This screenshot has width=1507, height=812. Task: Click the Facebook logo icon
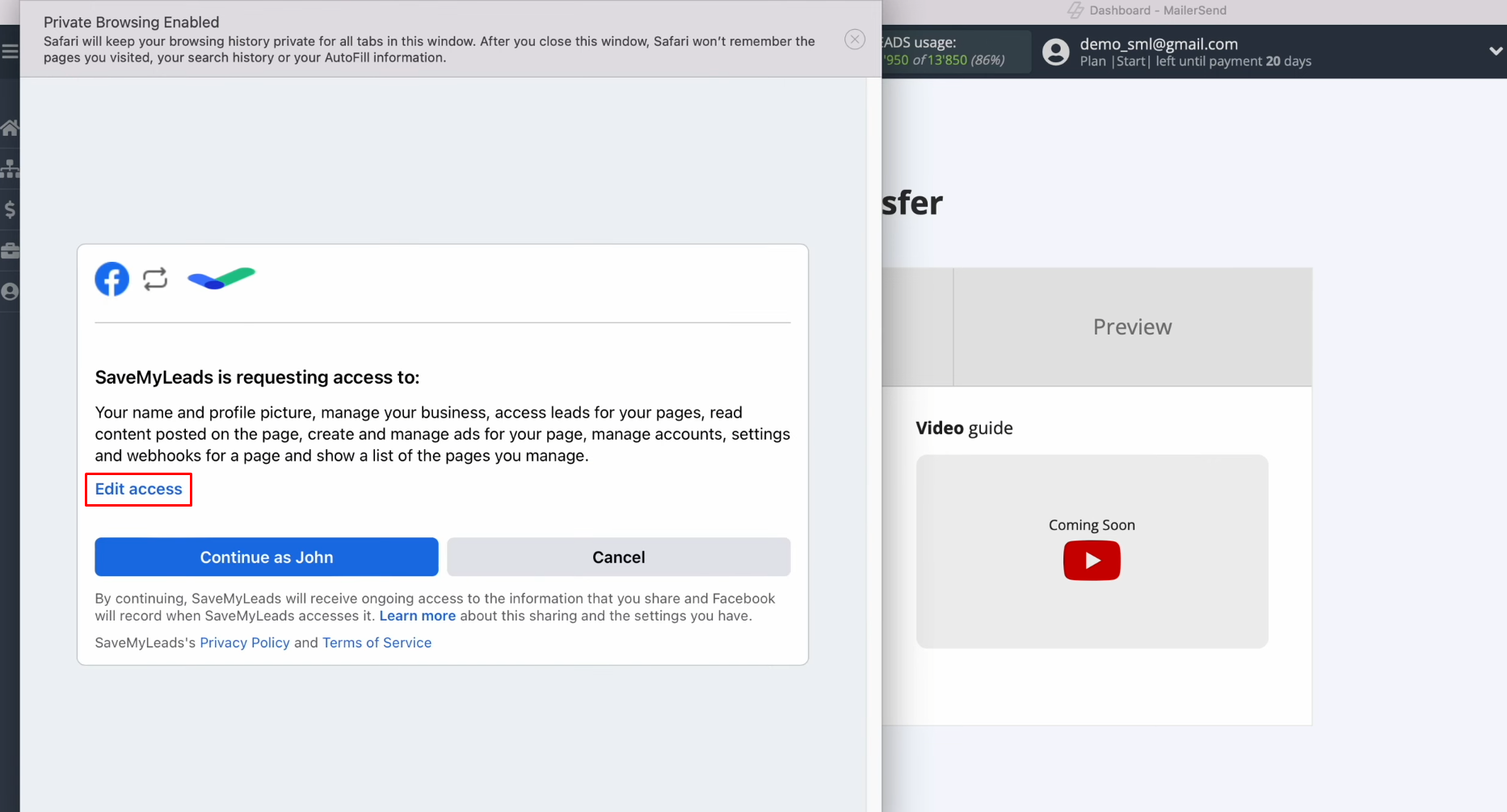(112, 279)
